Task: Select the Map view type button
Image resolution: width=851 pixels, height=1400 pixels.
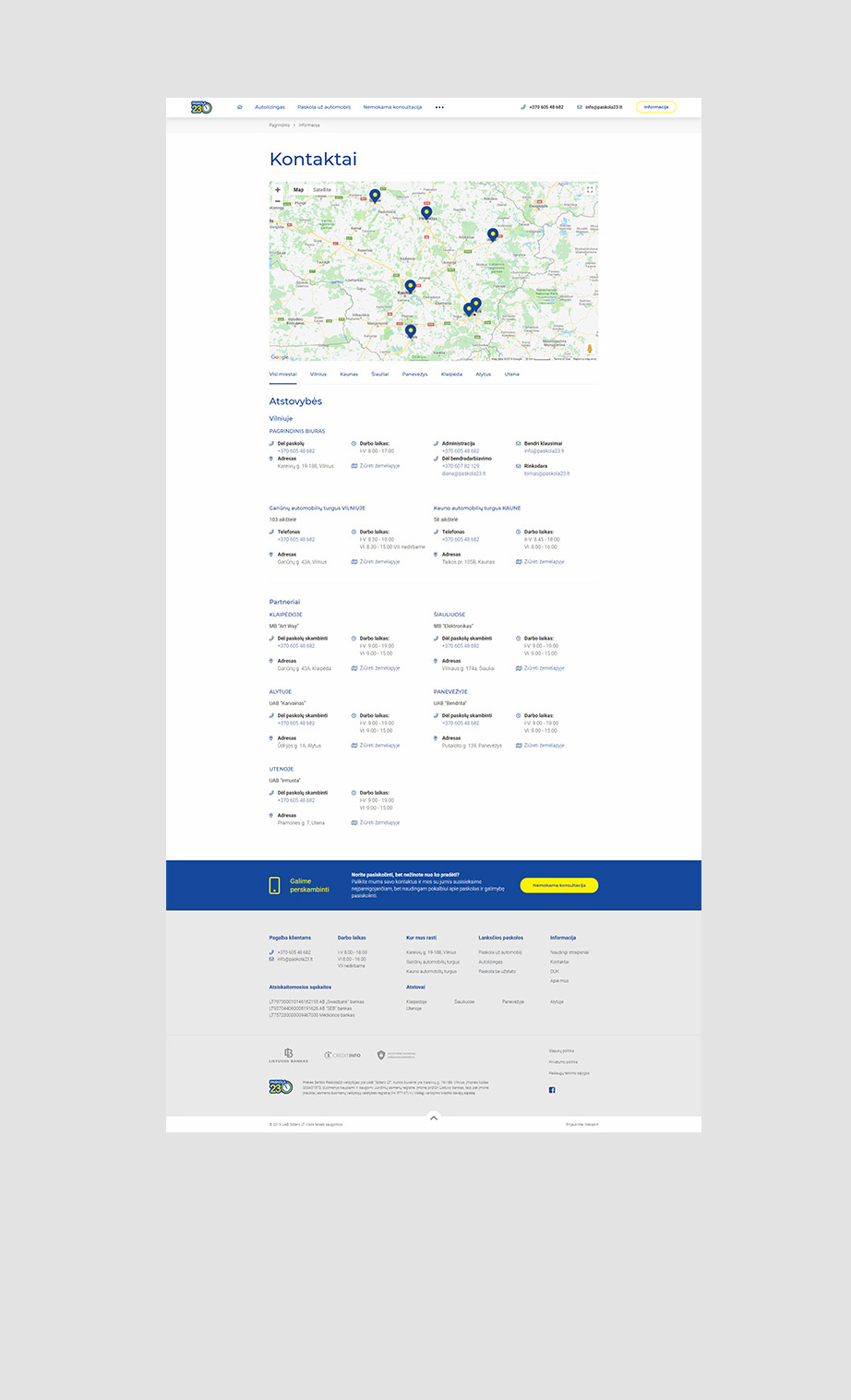Action: click(298, 190)
